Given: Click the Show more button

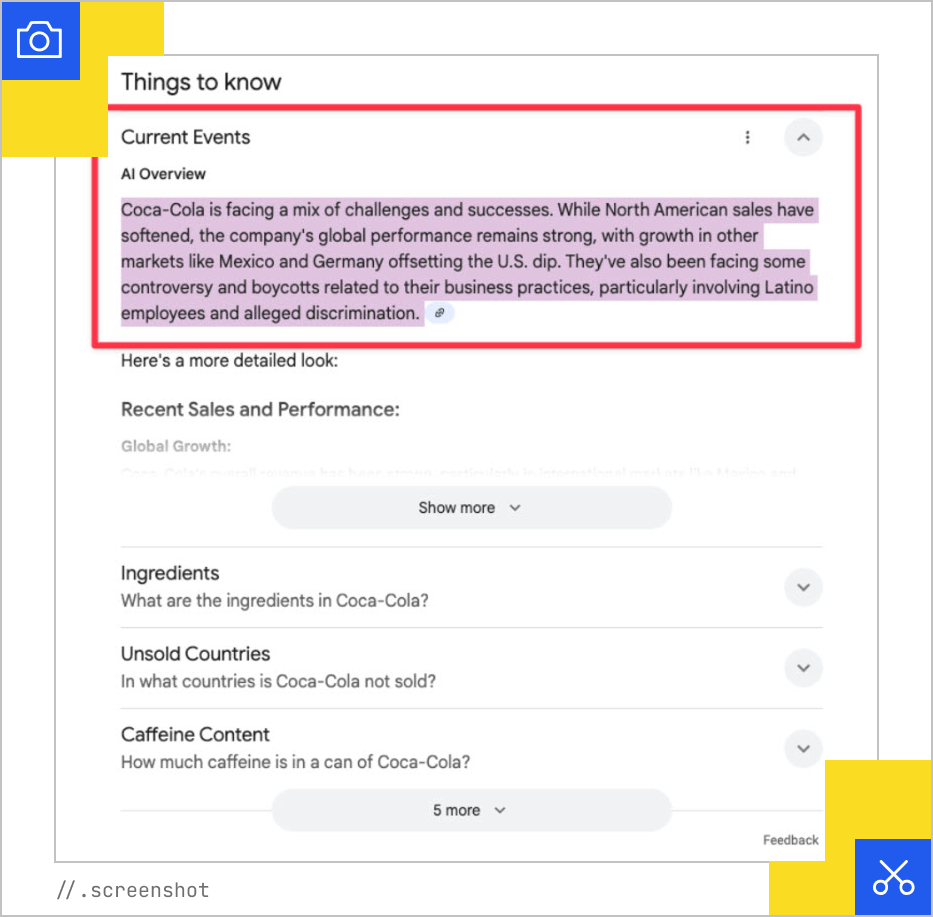Looking at the screenshot, I should tap(471, 508).
